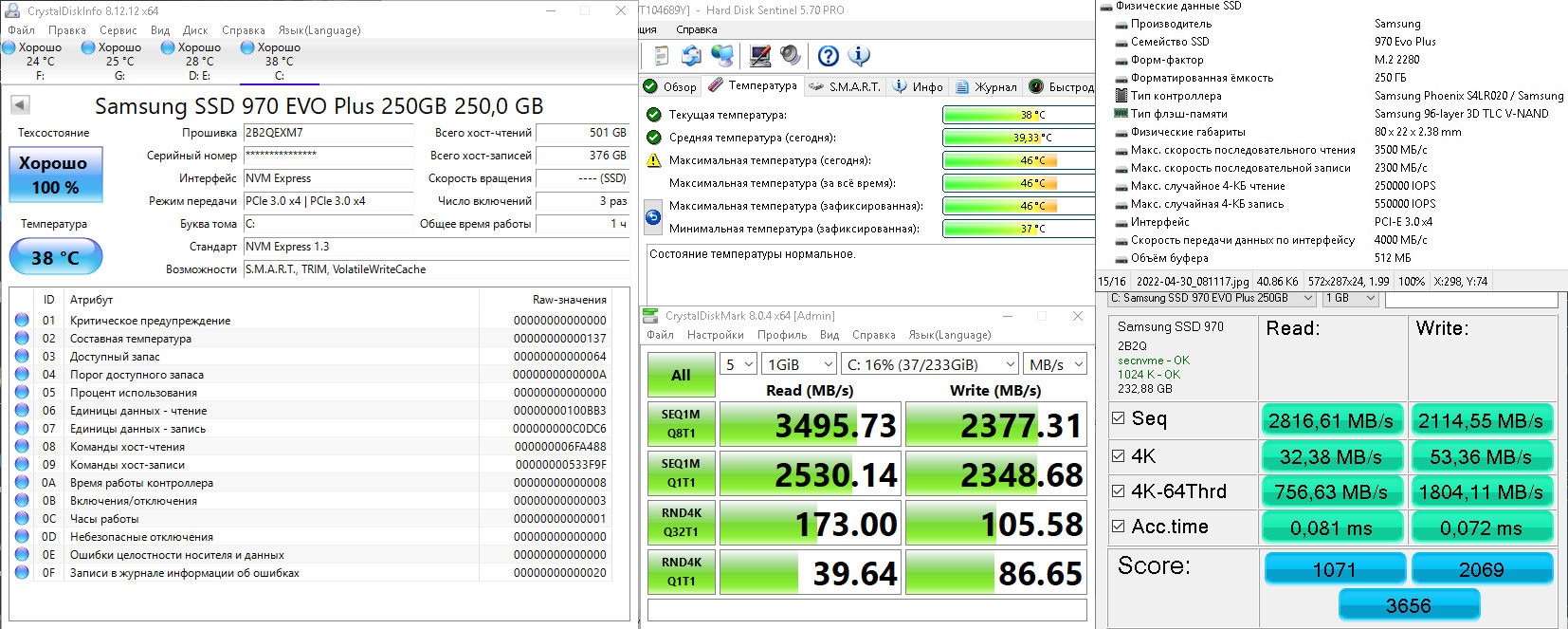Viewport: 1568px width, 629px height.
Task: Open Сервис menu in CrystalDiskInfo
Action: pos(119,30)
